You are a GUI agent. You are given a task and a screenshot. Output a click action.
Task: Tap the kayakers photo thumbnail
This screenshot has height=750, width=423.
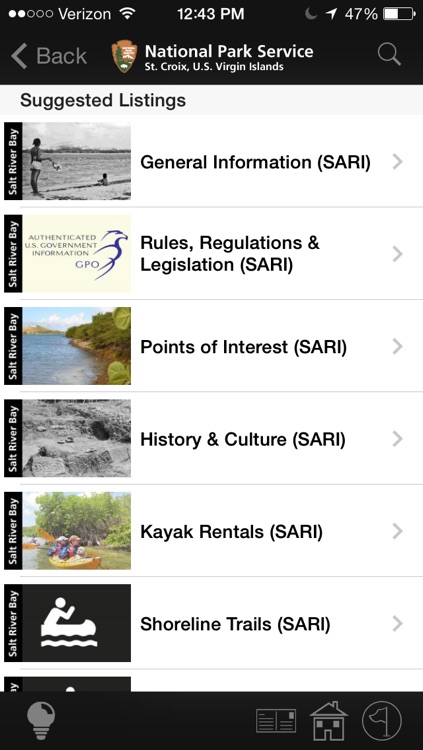77,530
